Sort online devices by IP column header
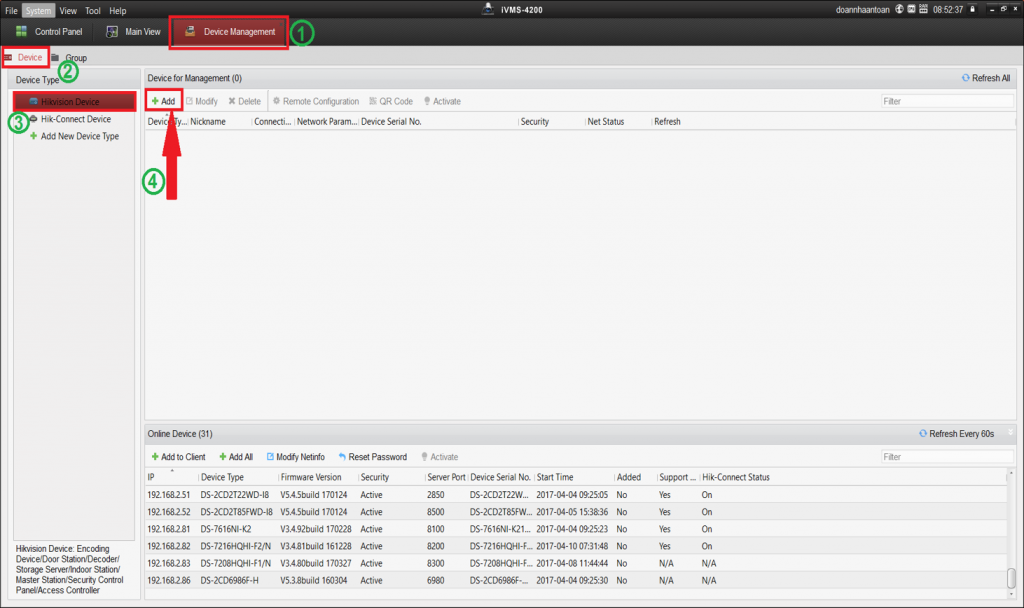Viewport: 1024px width, 608px height. pyautogui.click(x=152, y=477)
